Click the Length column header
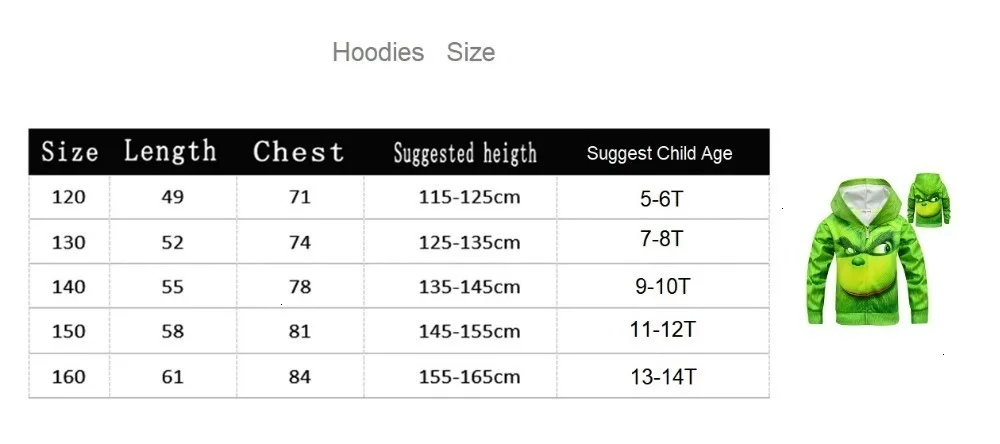Screen dimensions: 1000x444 [x=170, y=151]
